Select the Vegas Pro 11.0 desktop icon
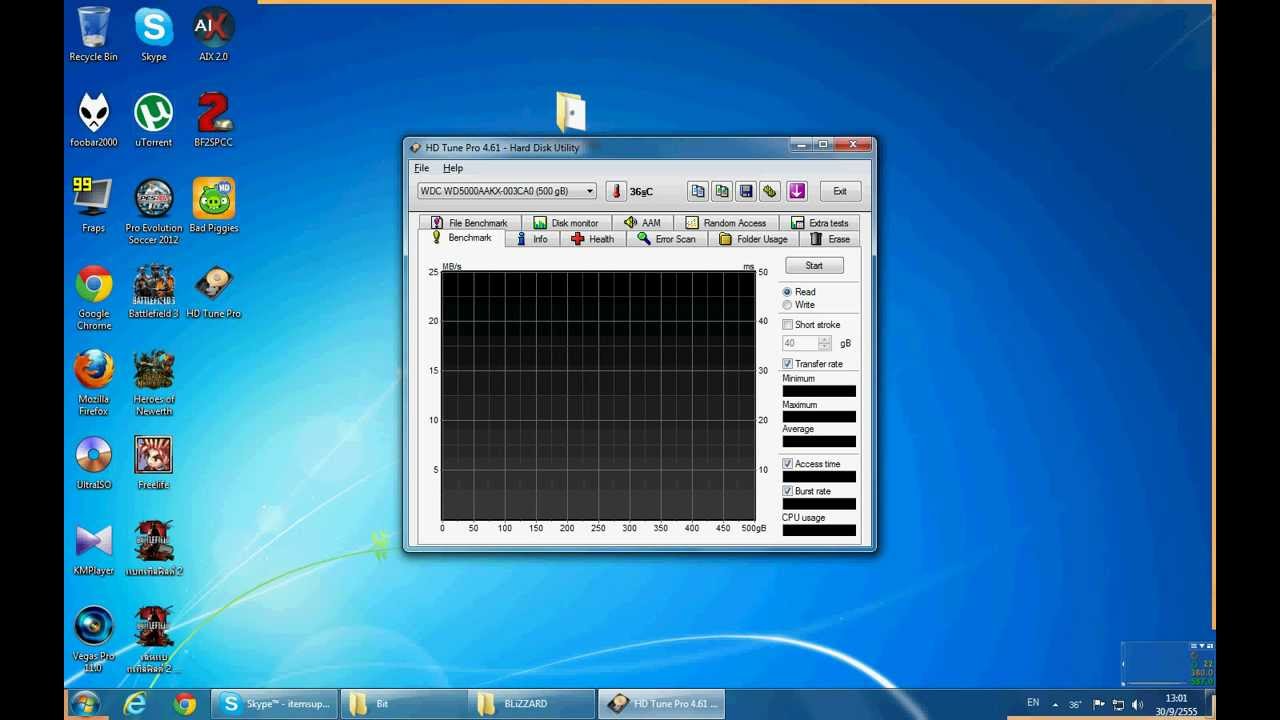Image resolution: width=1280 pixels, height=720 pixels. (94, 639)
